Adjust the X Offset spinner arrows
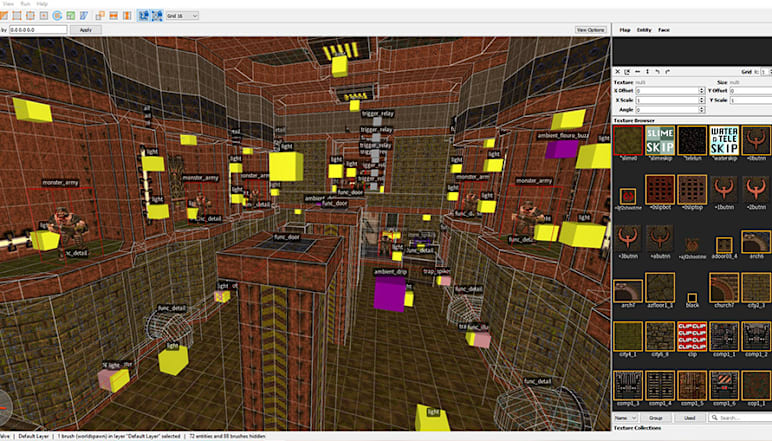This screenshot has height=441, width=772. pyautogui.click(x=702, y=91)
